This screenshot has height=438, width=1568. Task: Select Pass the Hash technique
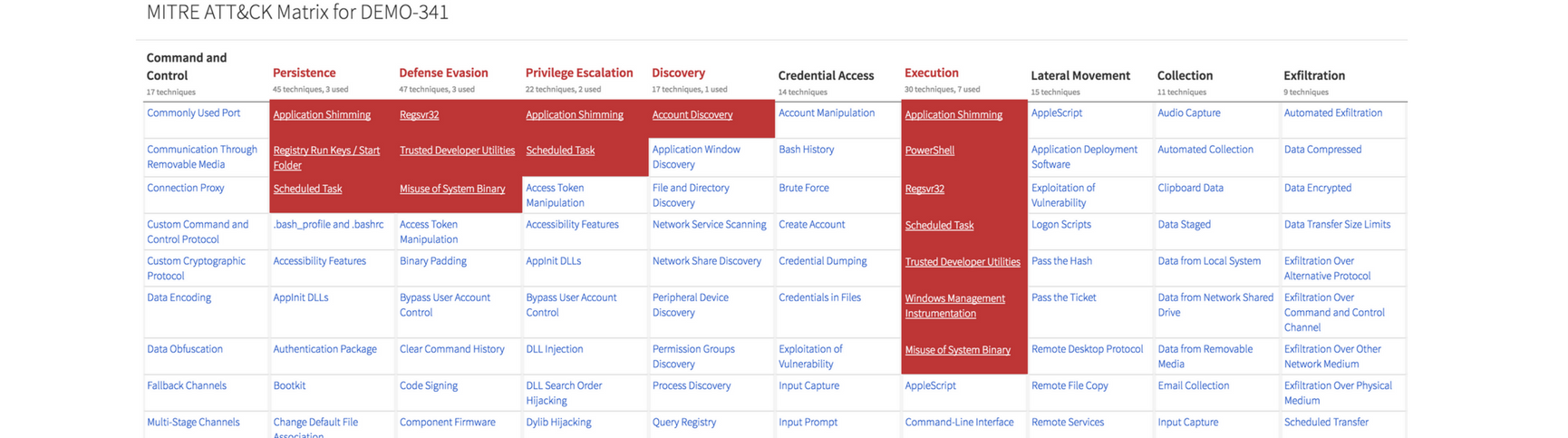[1061, 261]
